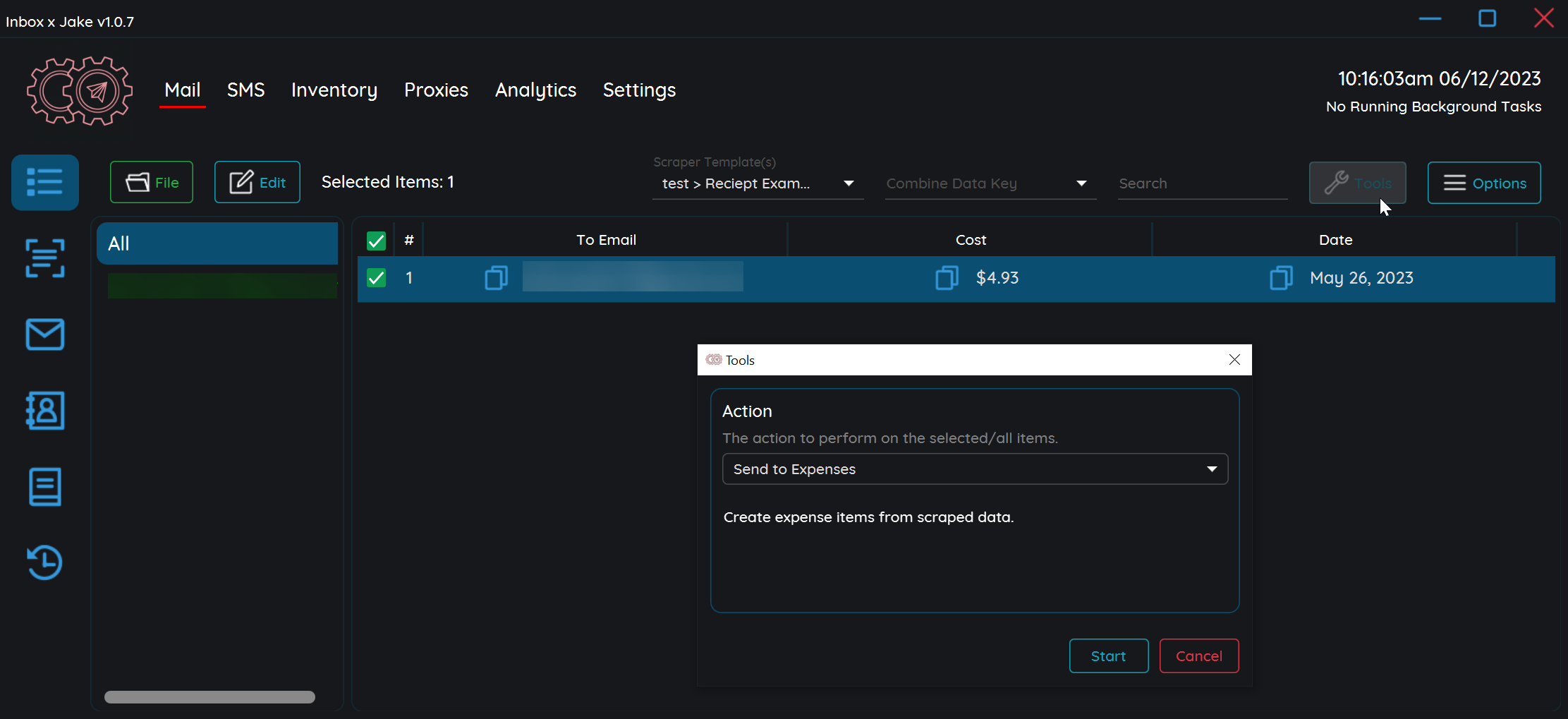1568x719 pixels.
Task: Open the logs book icon in sidebar
Action: pos(44,487)
